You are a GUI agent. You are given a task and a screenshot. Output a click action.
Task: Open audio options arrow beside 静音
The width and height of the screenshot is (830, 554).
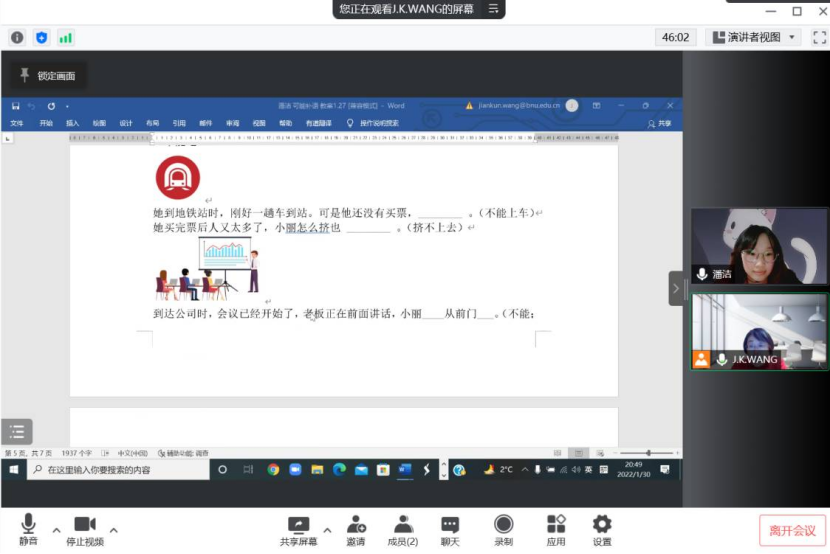pyautogui.click(x=56, y=530)
